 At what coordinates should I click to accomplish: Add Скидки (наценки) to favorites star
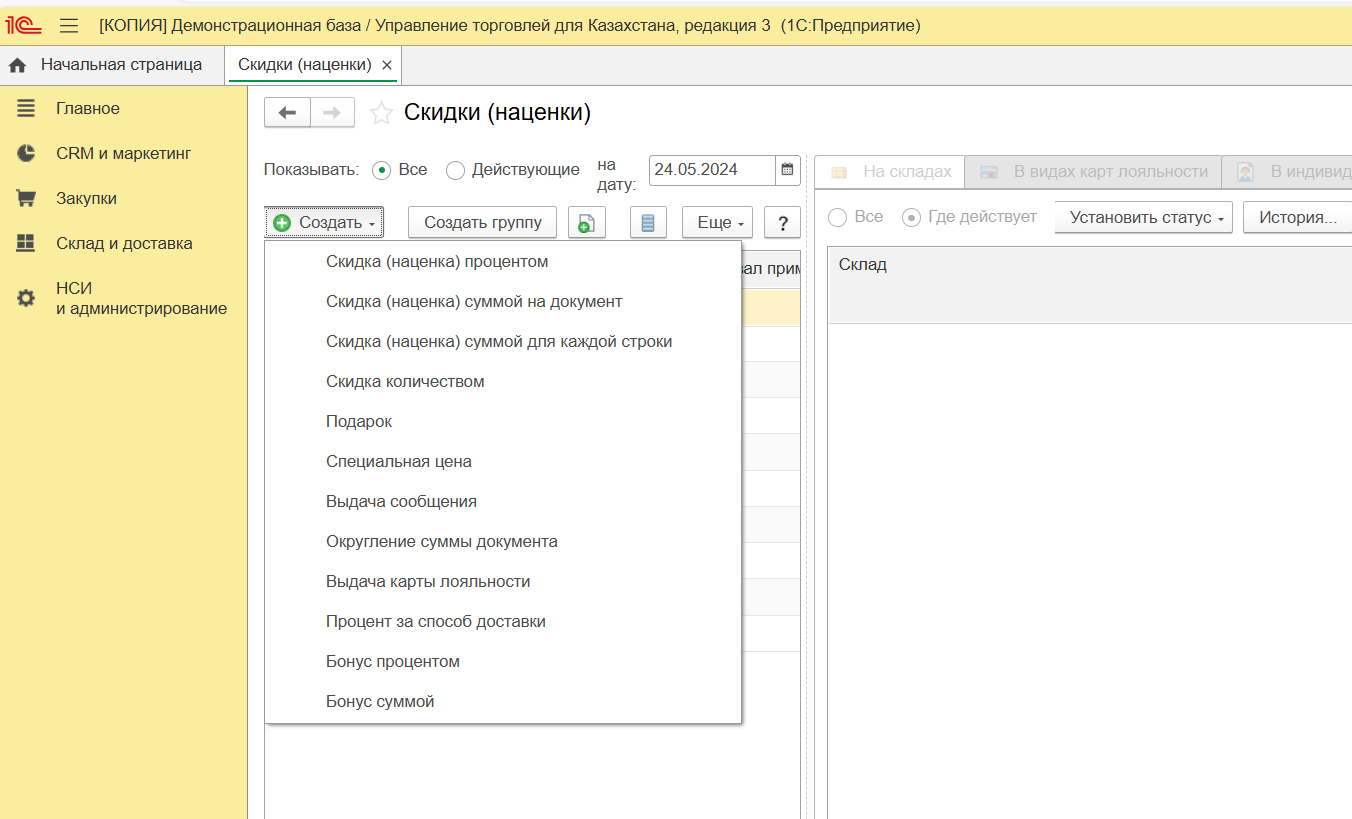381,113
